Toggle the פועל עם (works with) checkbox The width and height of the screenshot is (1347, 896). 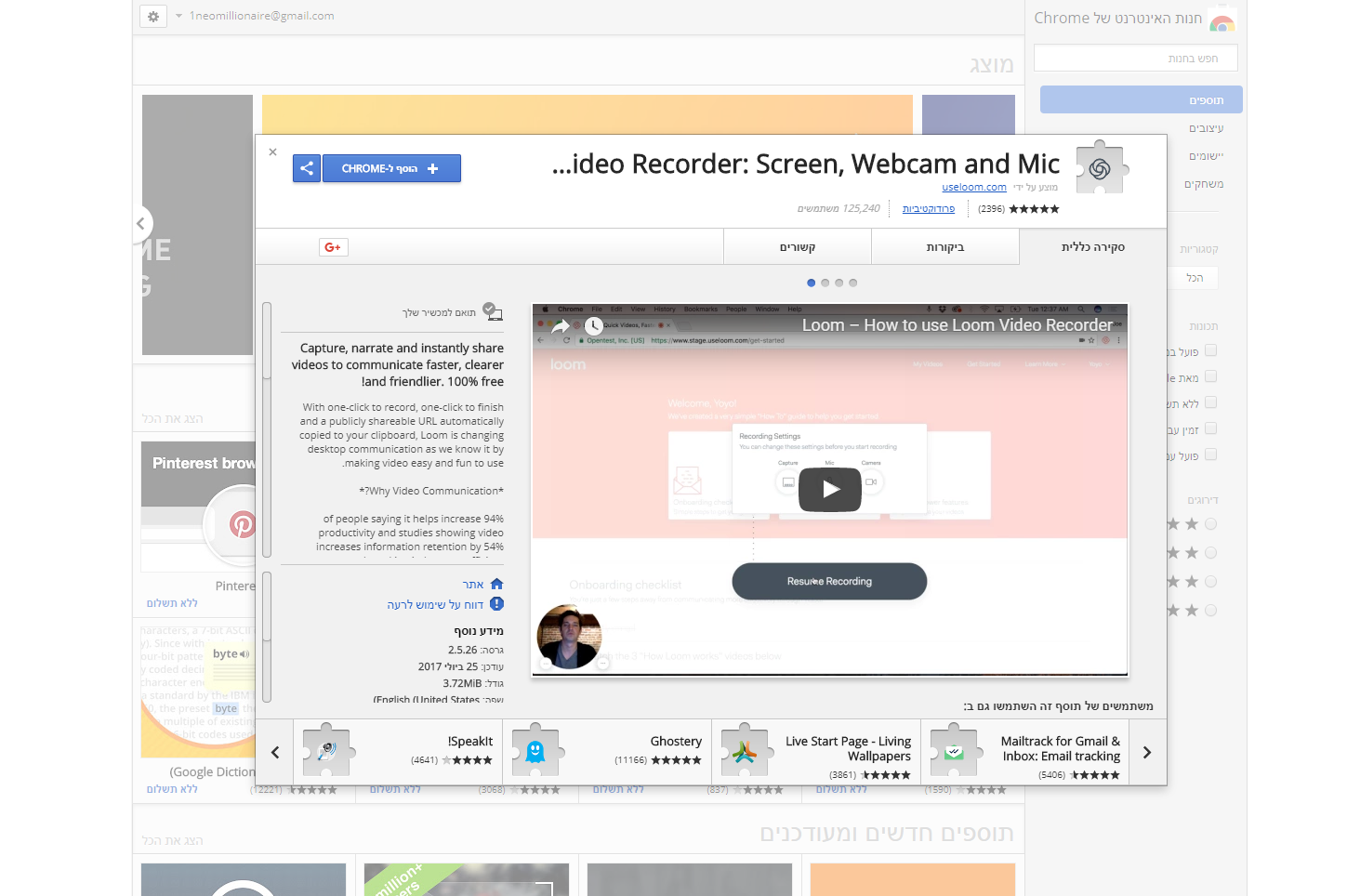pyautogui.click(x=1210, y=455)
